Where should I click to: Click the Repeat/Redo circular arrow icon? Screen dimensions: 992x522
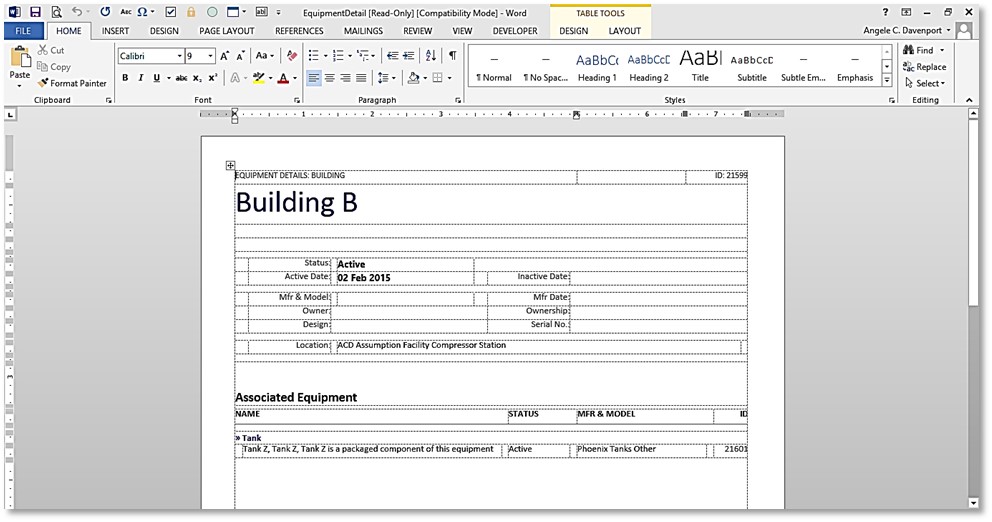pos(105,12)
